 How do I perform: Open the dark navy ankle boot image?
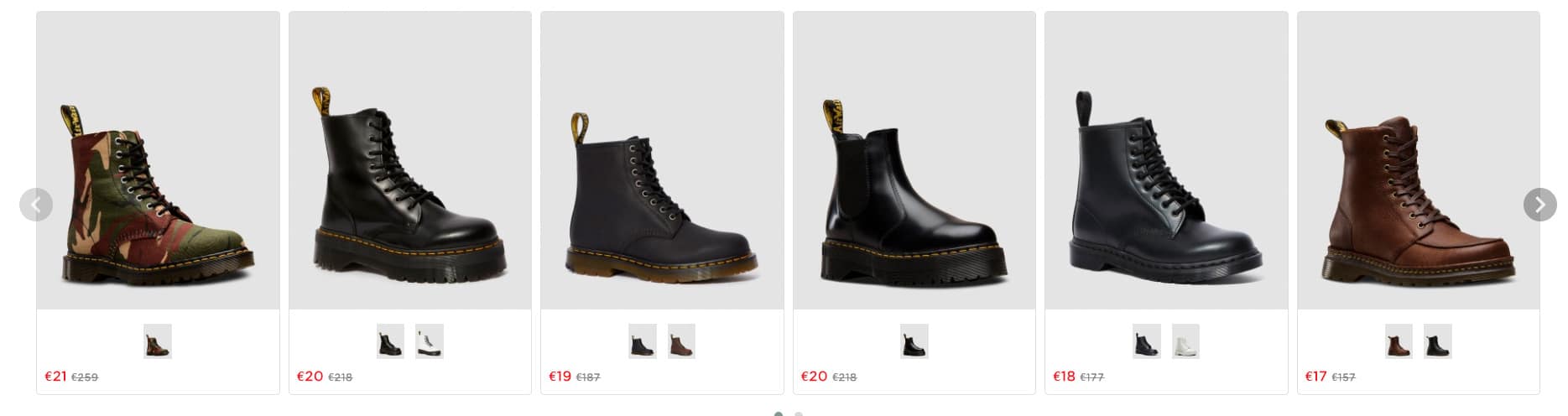[x=662, y=197]
